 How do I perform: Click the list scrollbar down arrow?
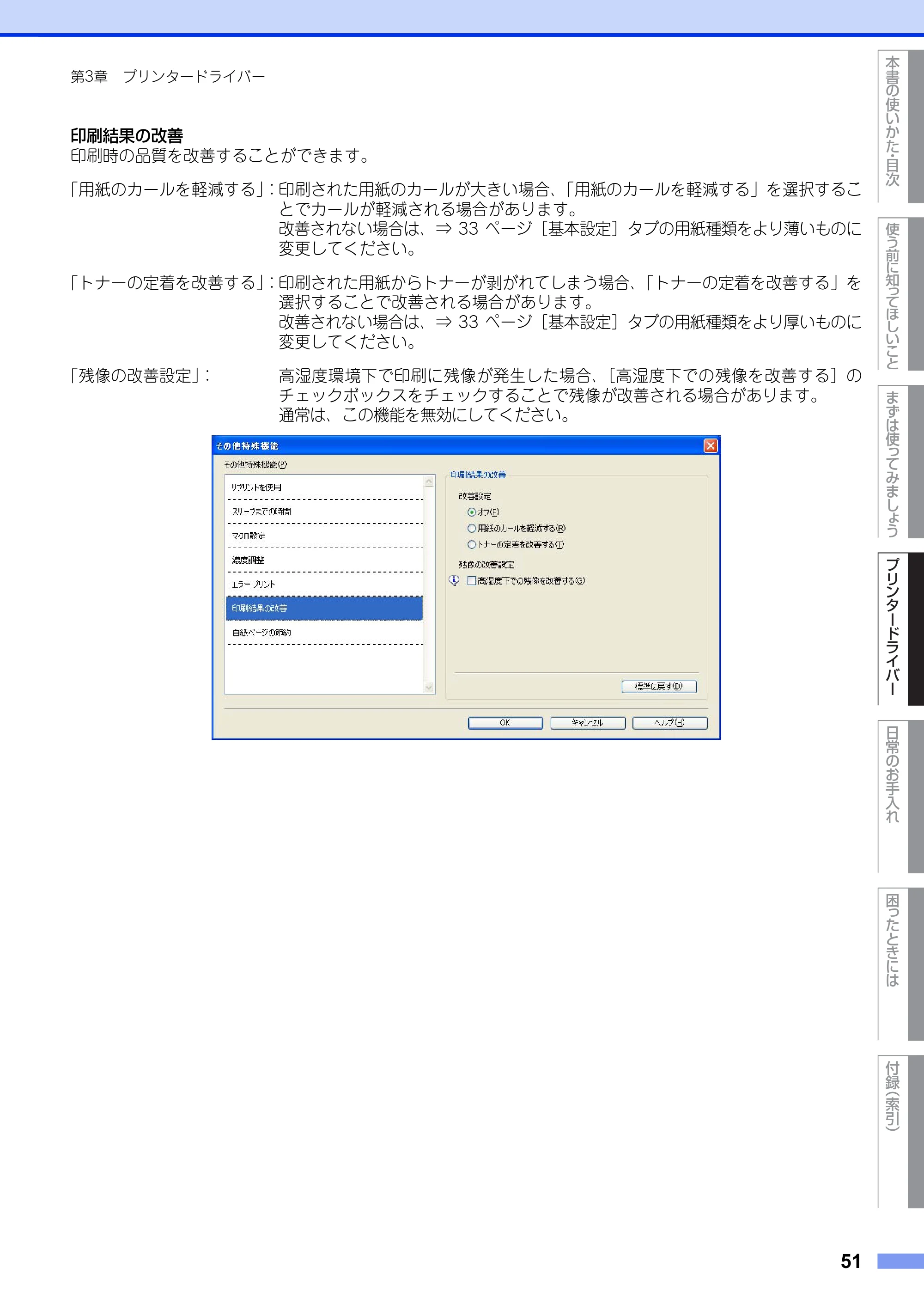click(429, 687)
